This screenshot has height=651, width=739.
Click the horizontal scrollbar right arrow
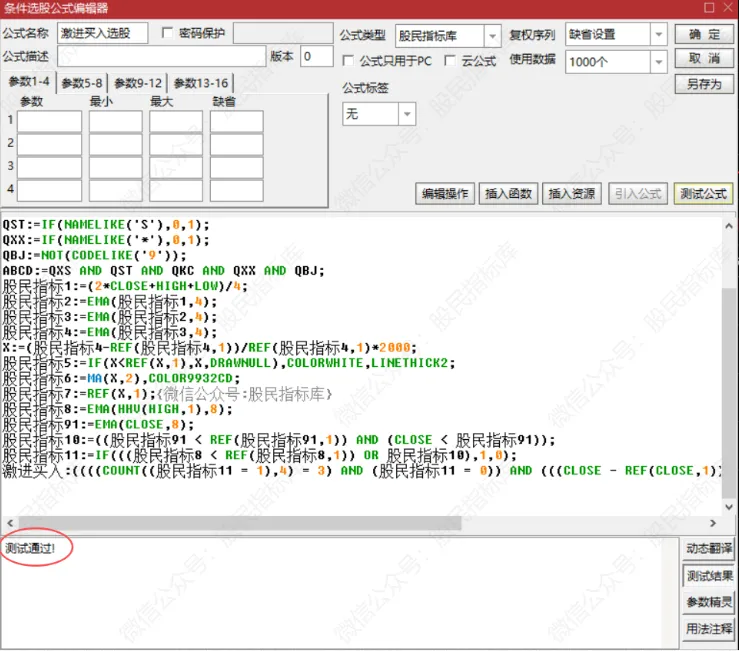click(x=713, y=523)
